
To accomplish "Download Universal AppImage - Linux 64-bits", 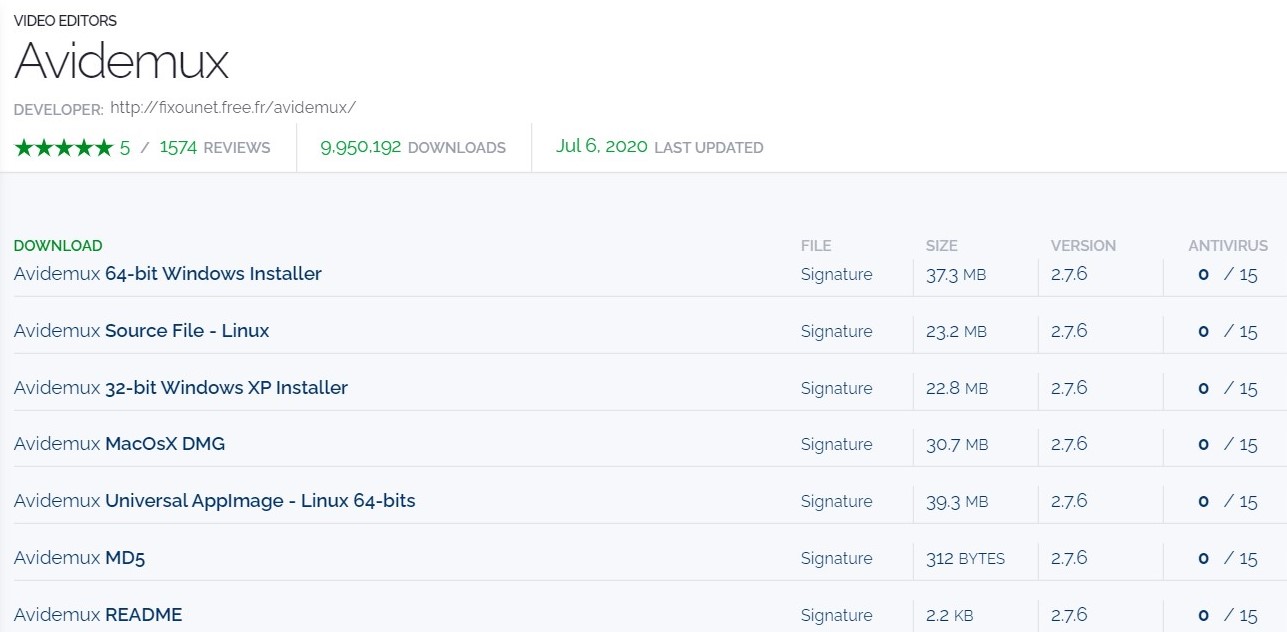I will click(x=215, y=501).
